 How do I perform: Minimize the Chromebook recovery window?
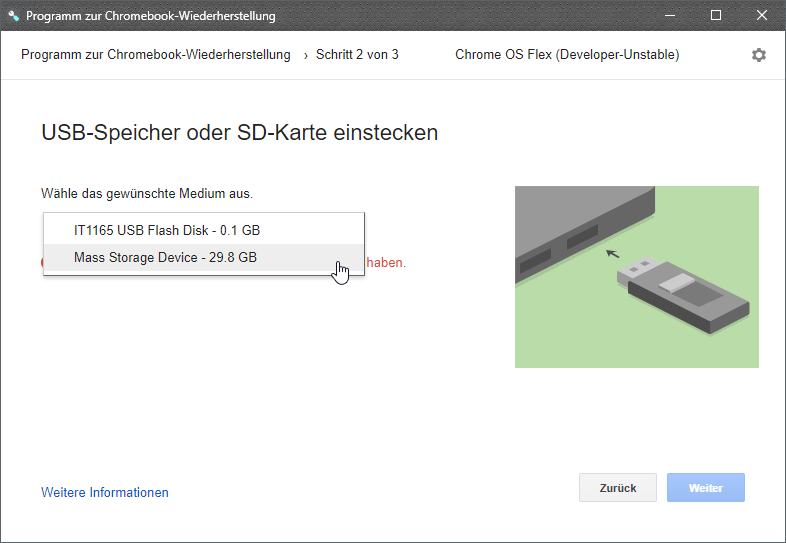coord(670,16)
